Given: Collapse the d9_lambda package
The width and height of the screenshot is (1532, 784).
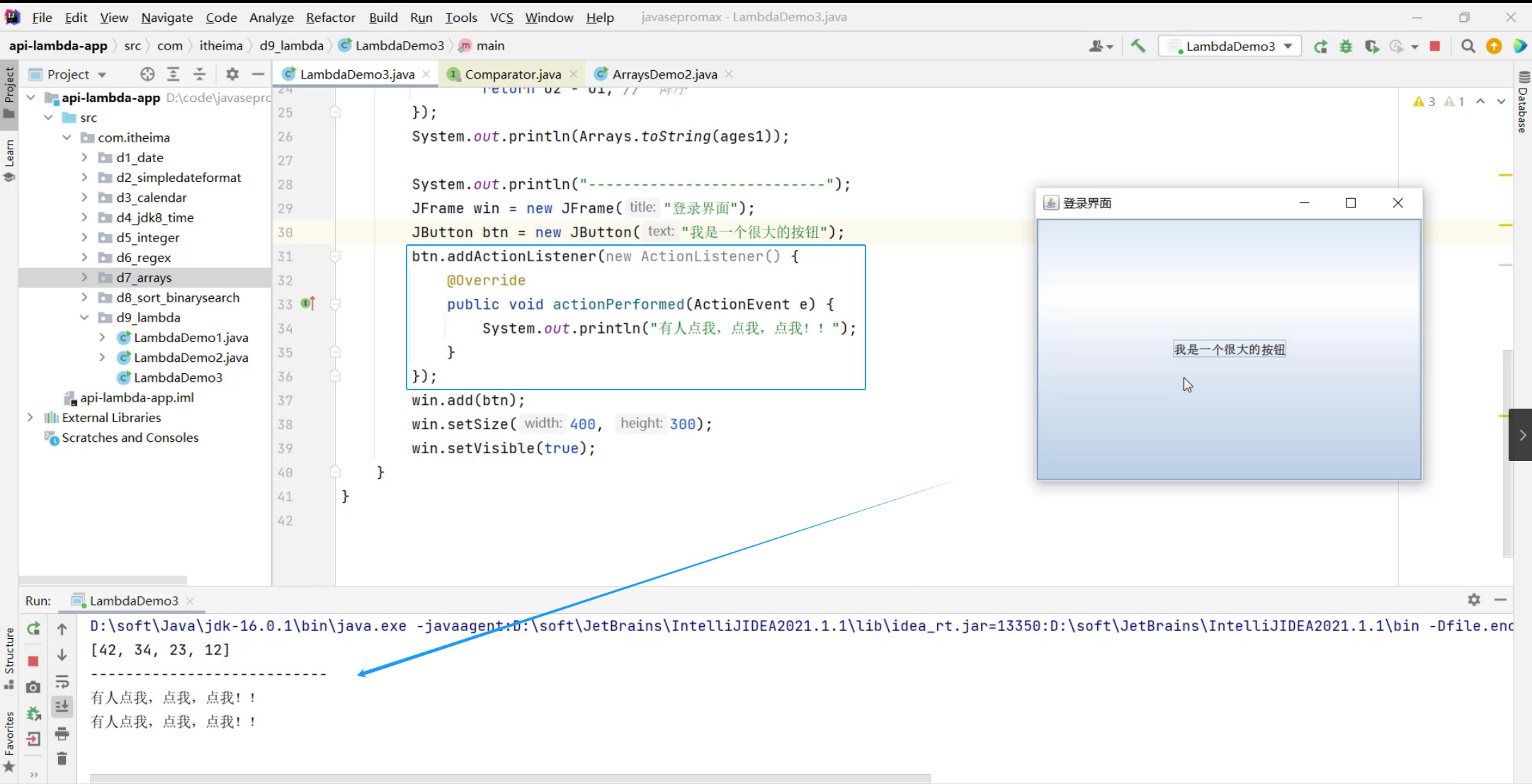Looking at the screenshot, I should [84, 318].
